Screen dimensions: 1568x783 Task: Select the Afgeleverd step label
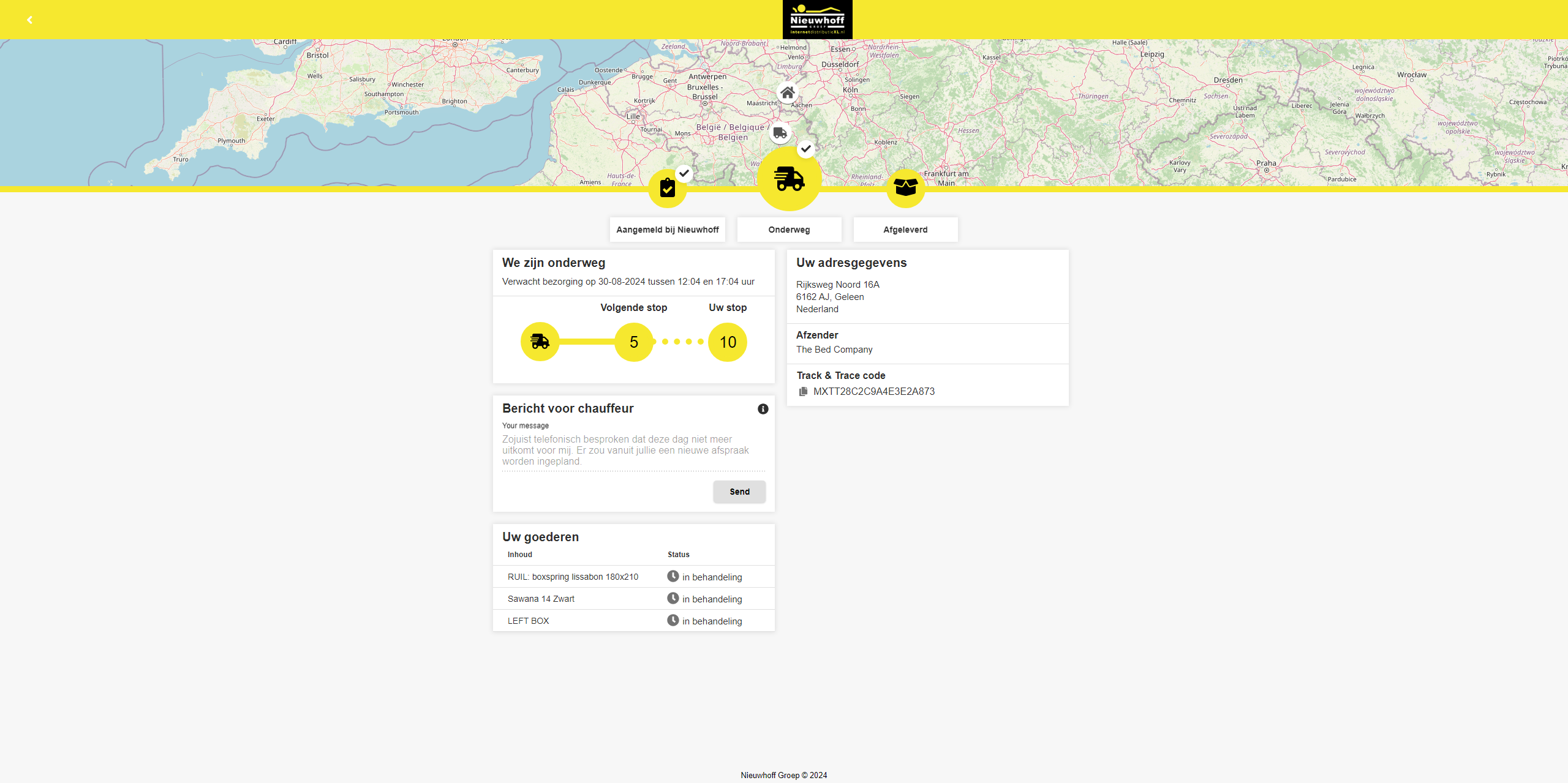pos(905,230)
